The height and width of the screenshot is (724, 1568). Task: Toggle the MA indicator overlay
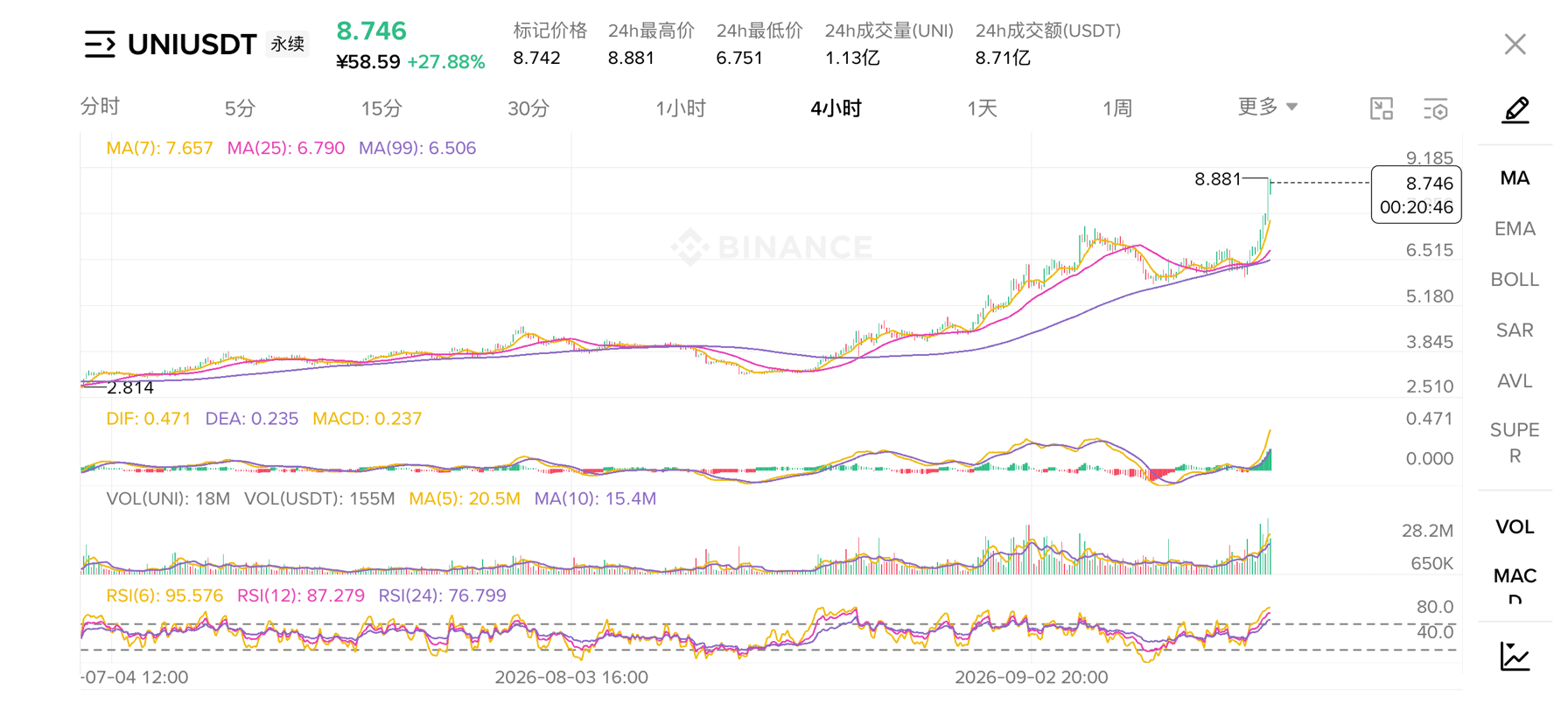1515,178
